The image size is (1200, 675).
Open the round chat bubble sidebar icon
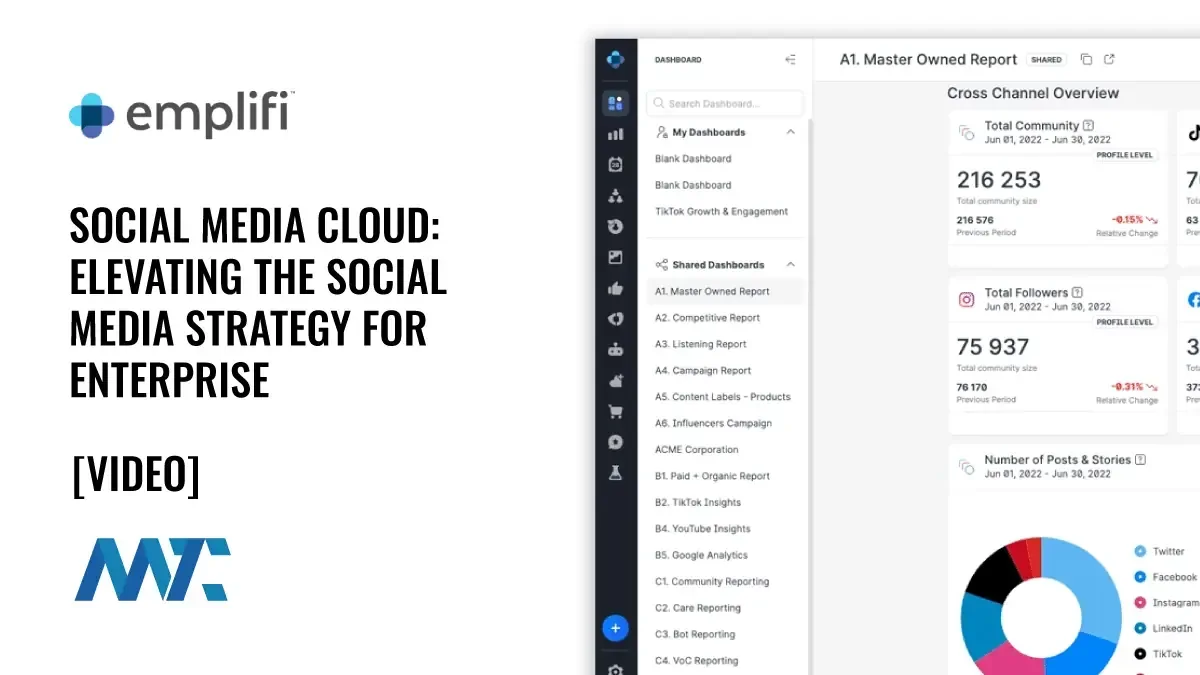pos(616,442)
